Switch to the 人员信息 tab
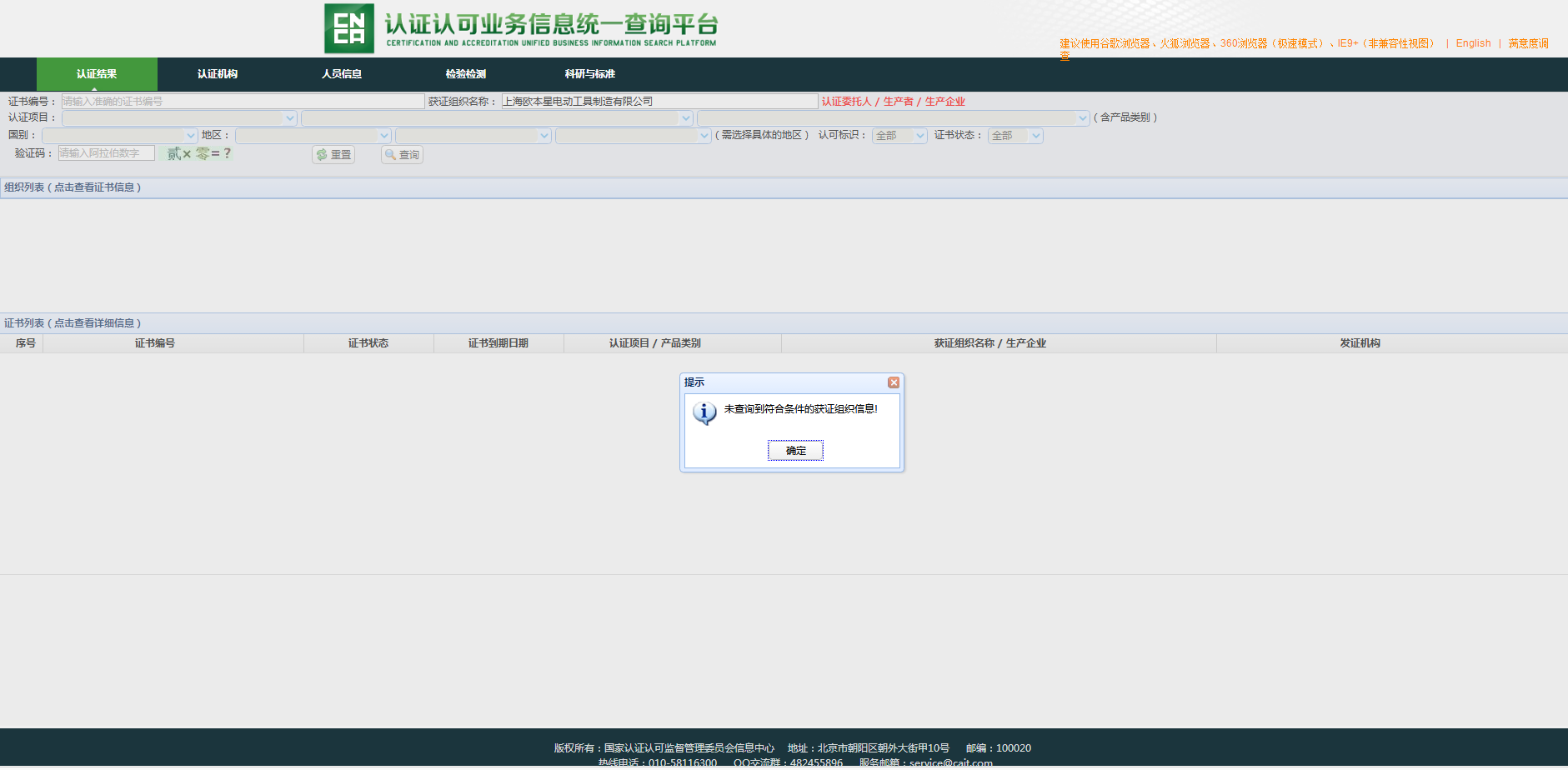The image size is (1568, 770). click(x=342, y=74)
